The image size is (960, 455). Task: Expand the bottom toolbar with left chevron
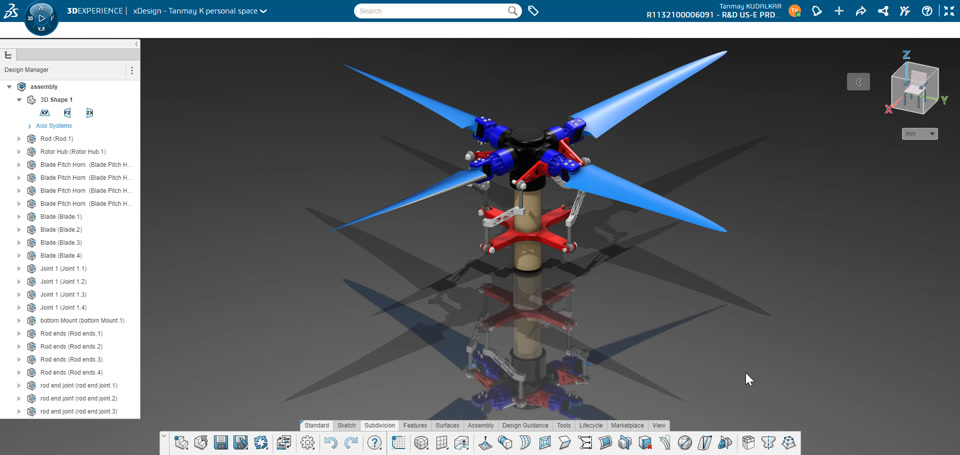coord(163,436)
